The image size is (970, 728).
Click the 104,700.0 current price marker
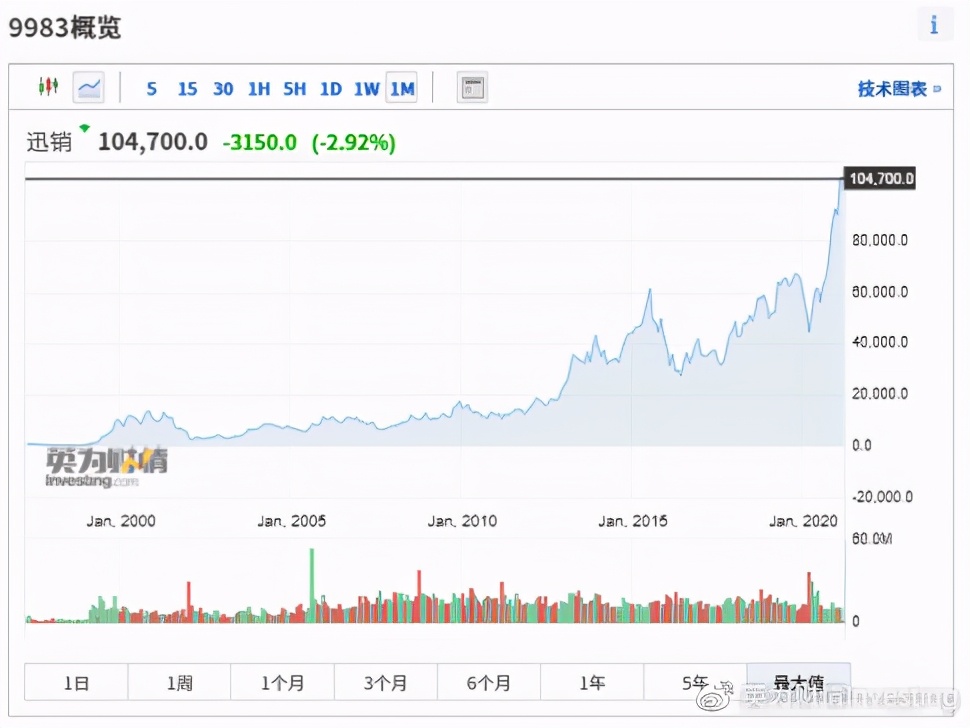(880, 179)
